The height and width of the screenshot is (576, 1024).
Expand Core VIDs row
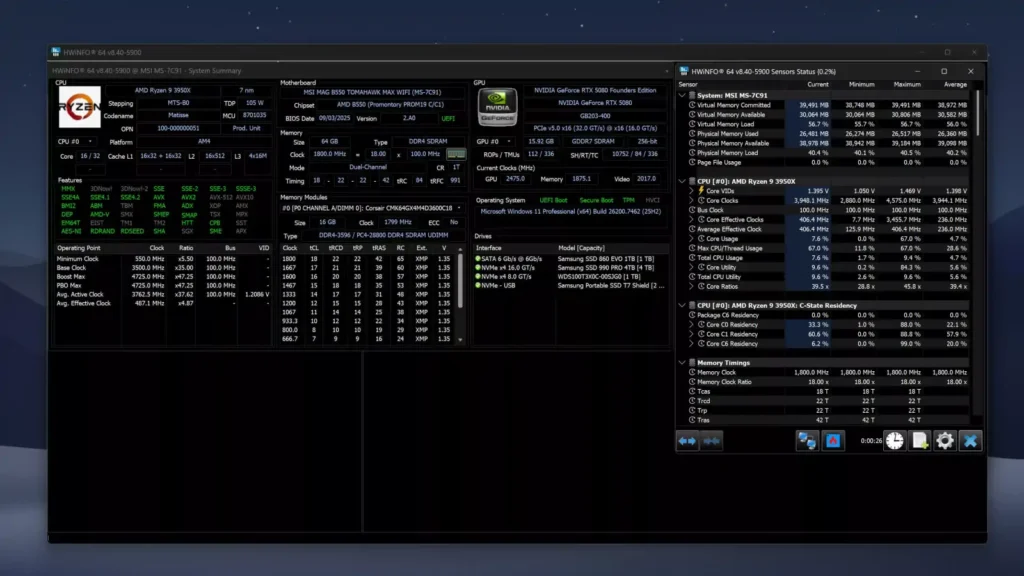[x=692, y=191]
